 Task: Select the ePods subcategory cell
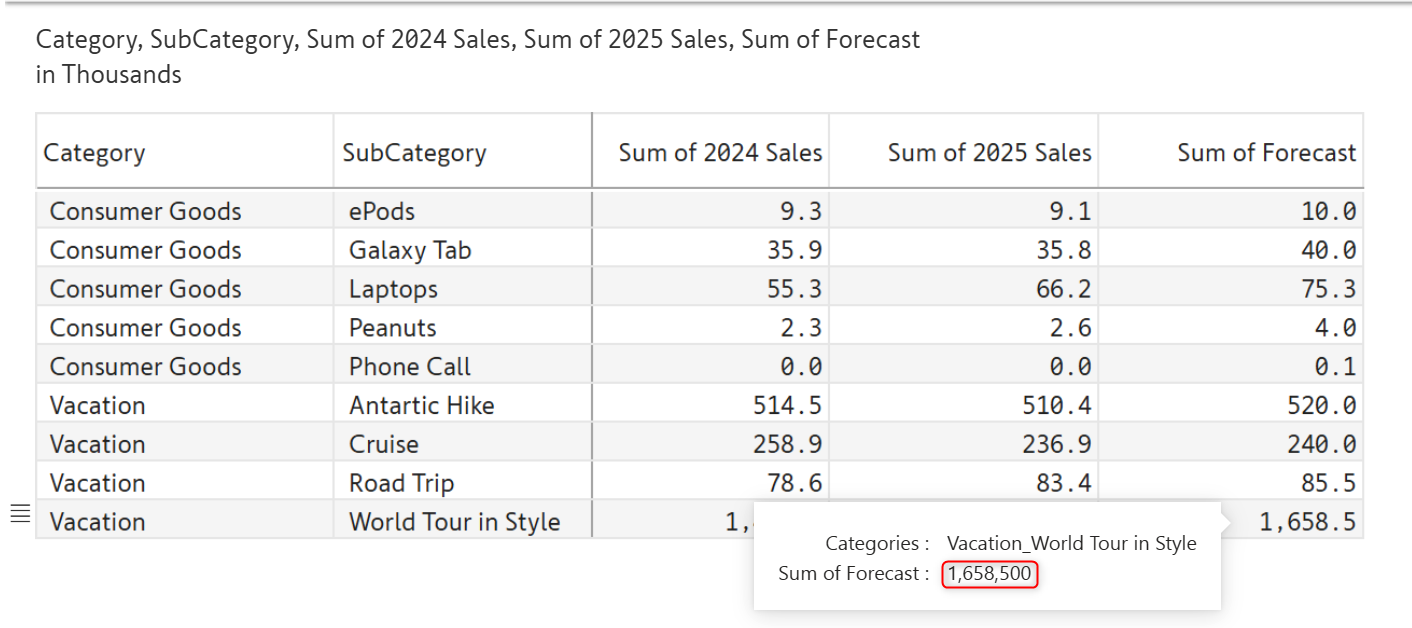click(382, 212)
